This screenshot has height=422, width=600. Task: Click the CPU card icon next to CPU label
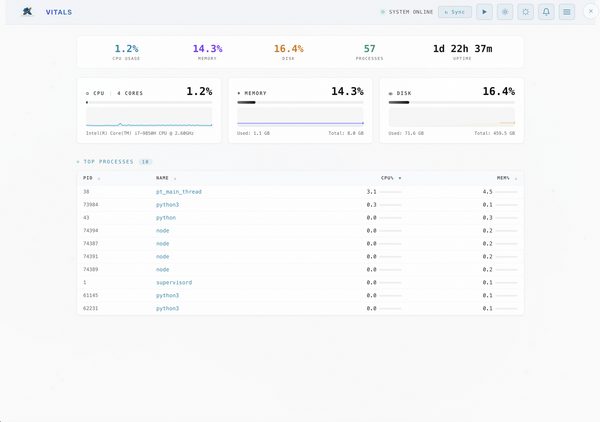[88, 93]
